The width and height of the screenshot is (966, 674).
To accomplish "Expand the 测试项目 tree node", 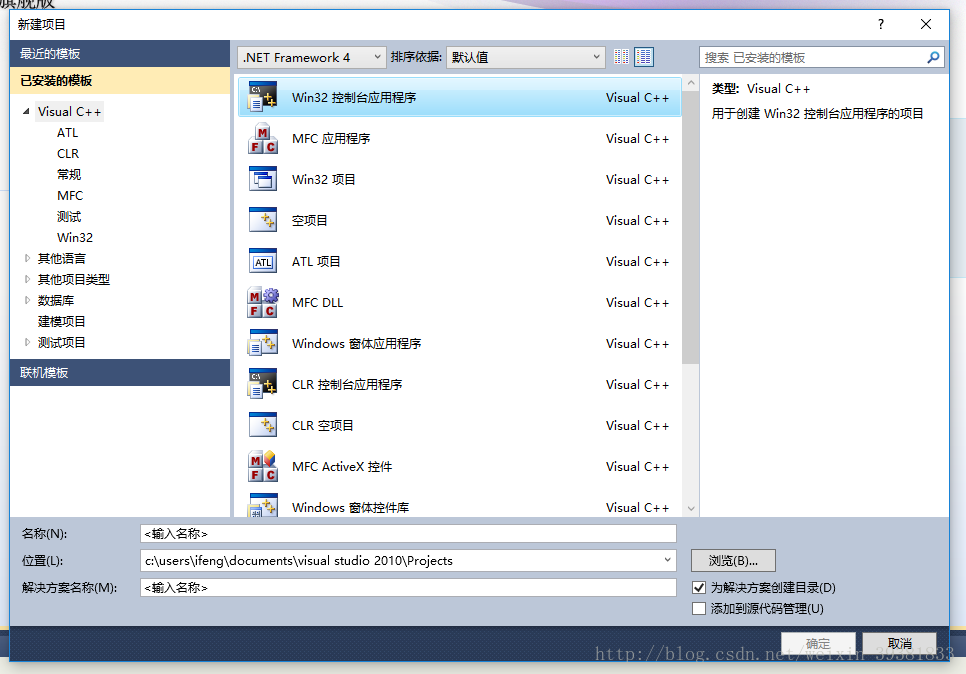I will tap(27, 342).
